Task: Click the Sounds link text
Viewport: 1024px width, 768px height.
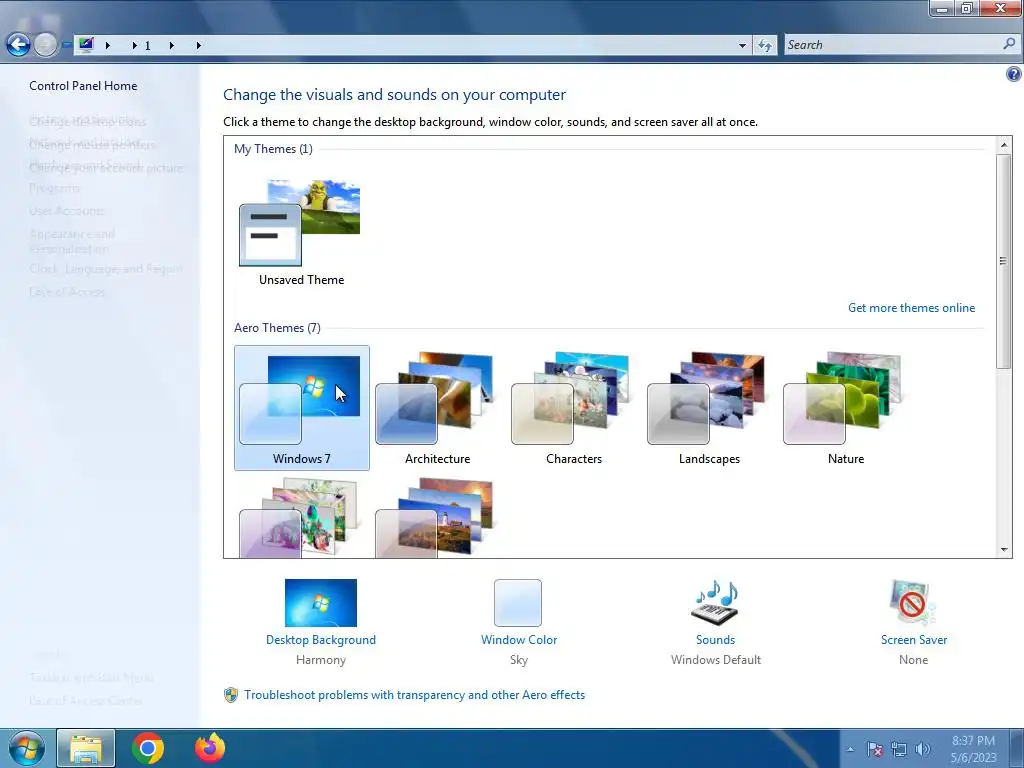Action: click(x=715, y=640)
